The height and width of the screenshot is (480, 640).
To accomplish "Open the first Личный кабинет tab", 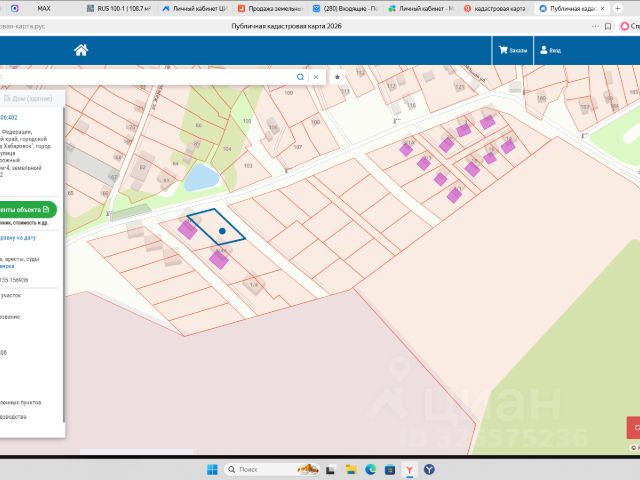I will point(194,8).
